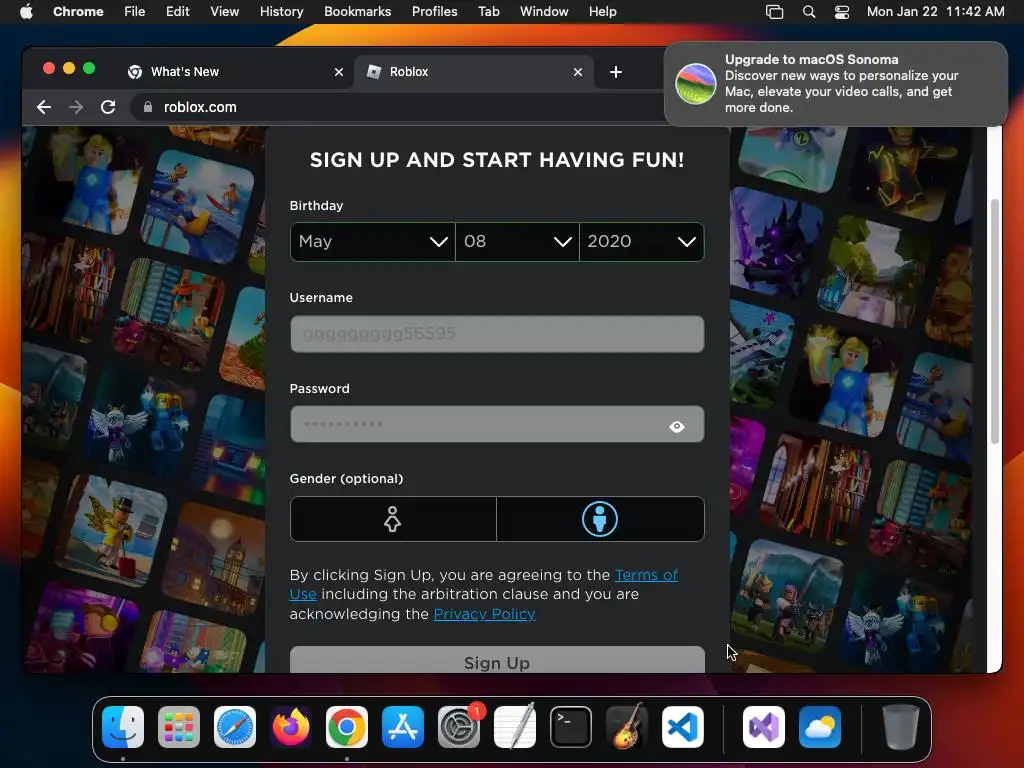Image resolution: width=1024 pixels, height=768 pixels.
Task: Open Visual Studio from the Dock
Action: point(764,727)
